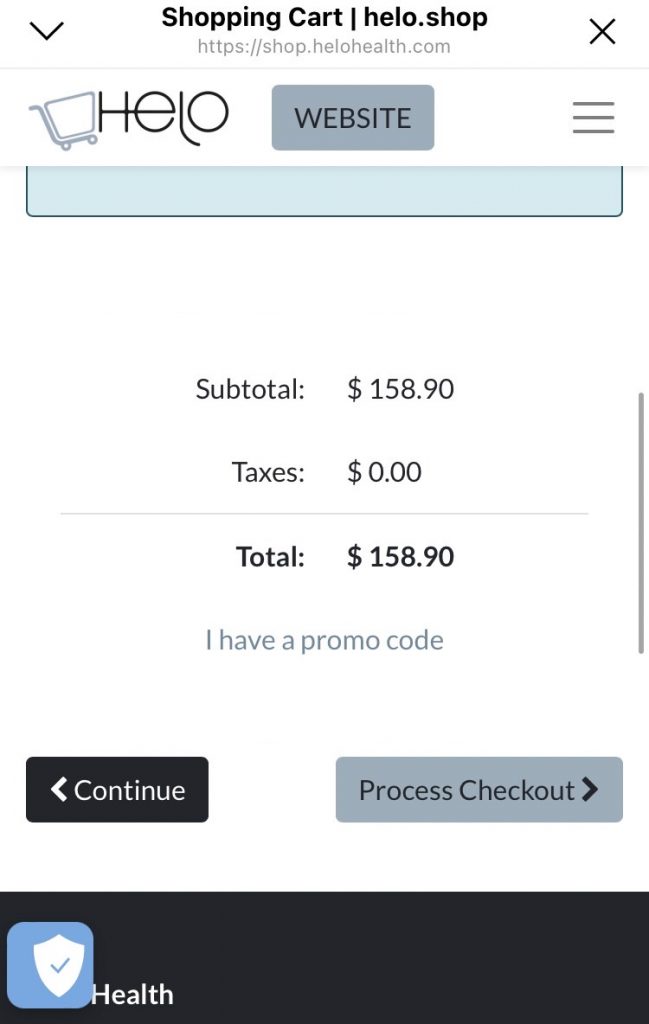649x1024 pixels.
Task: Click the page scrollbar thumb
Action: [640, 523]
